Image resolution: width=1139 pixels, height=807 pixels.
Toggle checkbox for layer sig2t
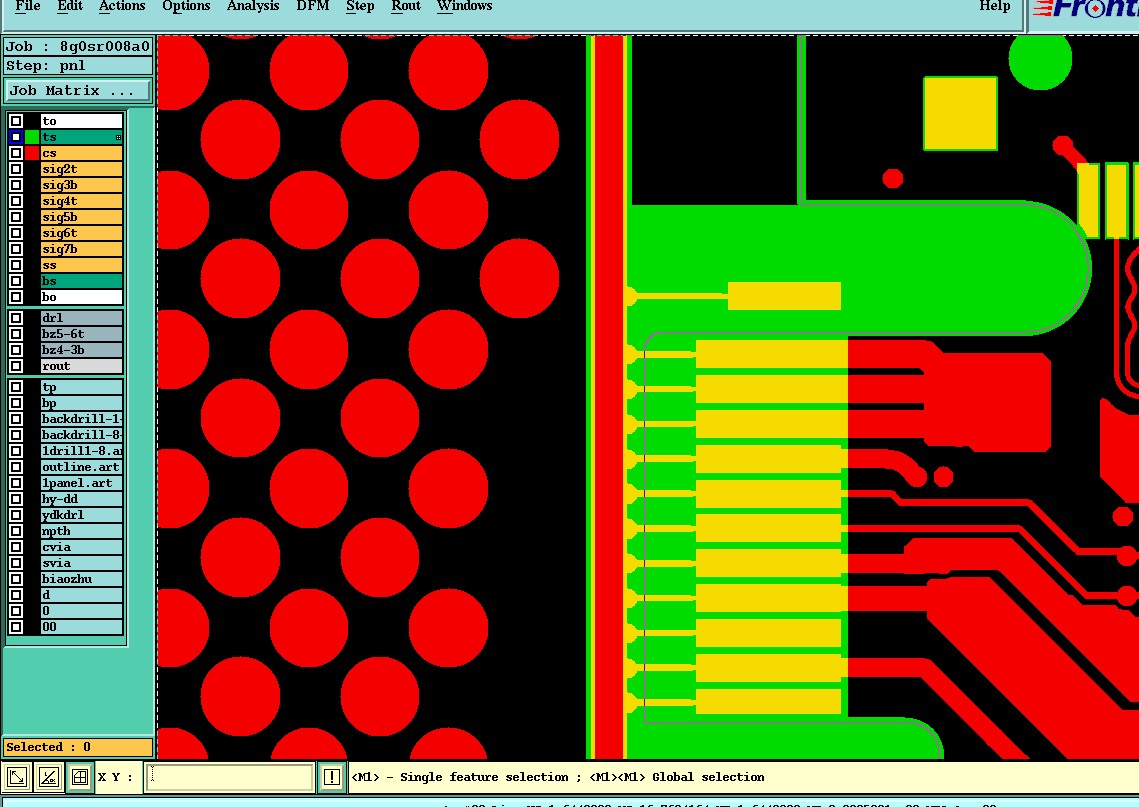(x=16, y=169)
